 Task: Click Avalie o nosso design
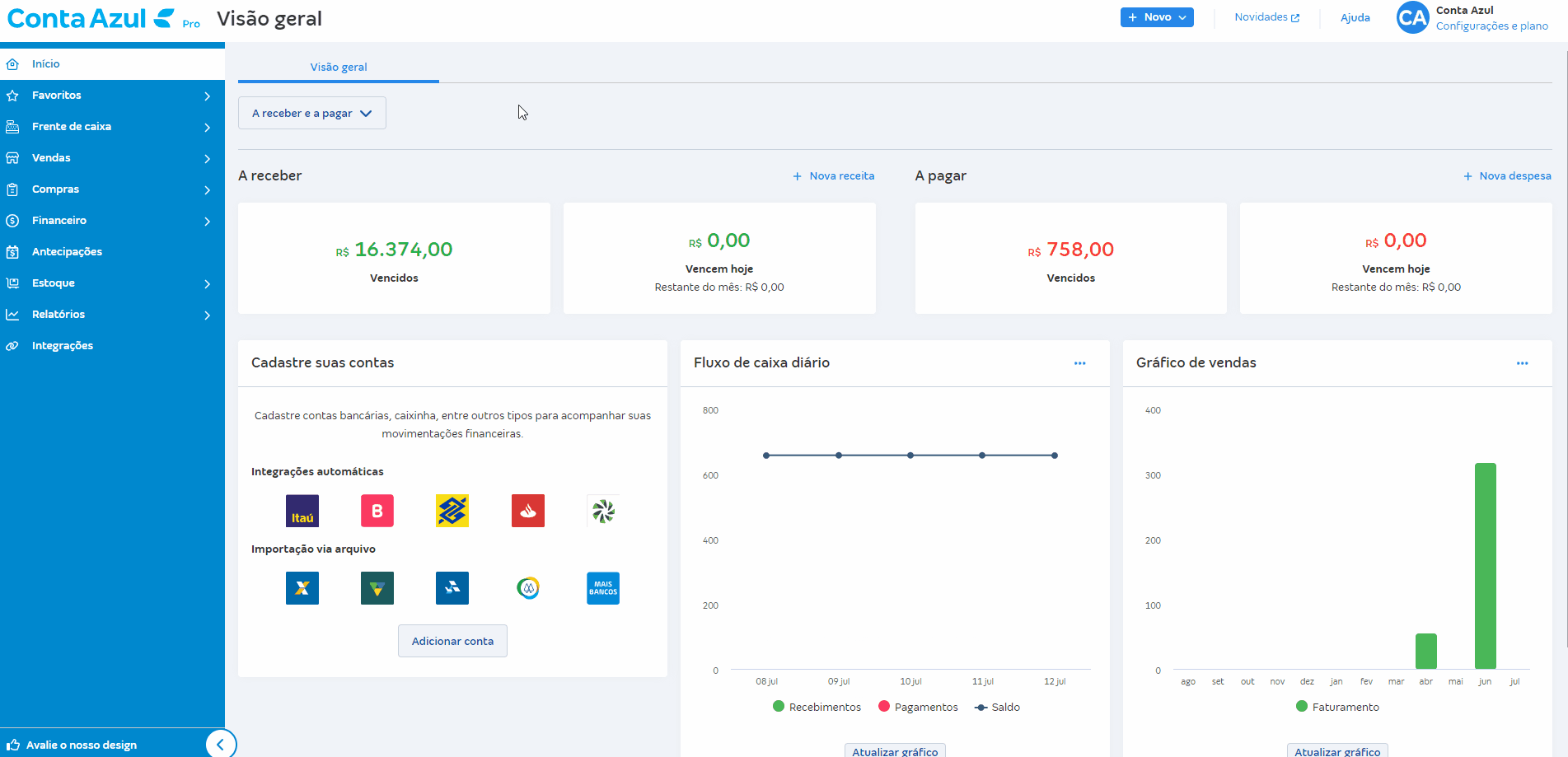click(x=82, y=745)
